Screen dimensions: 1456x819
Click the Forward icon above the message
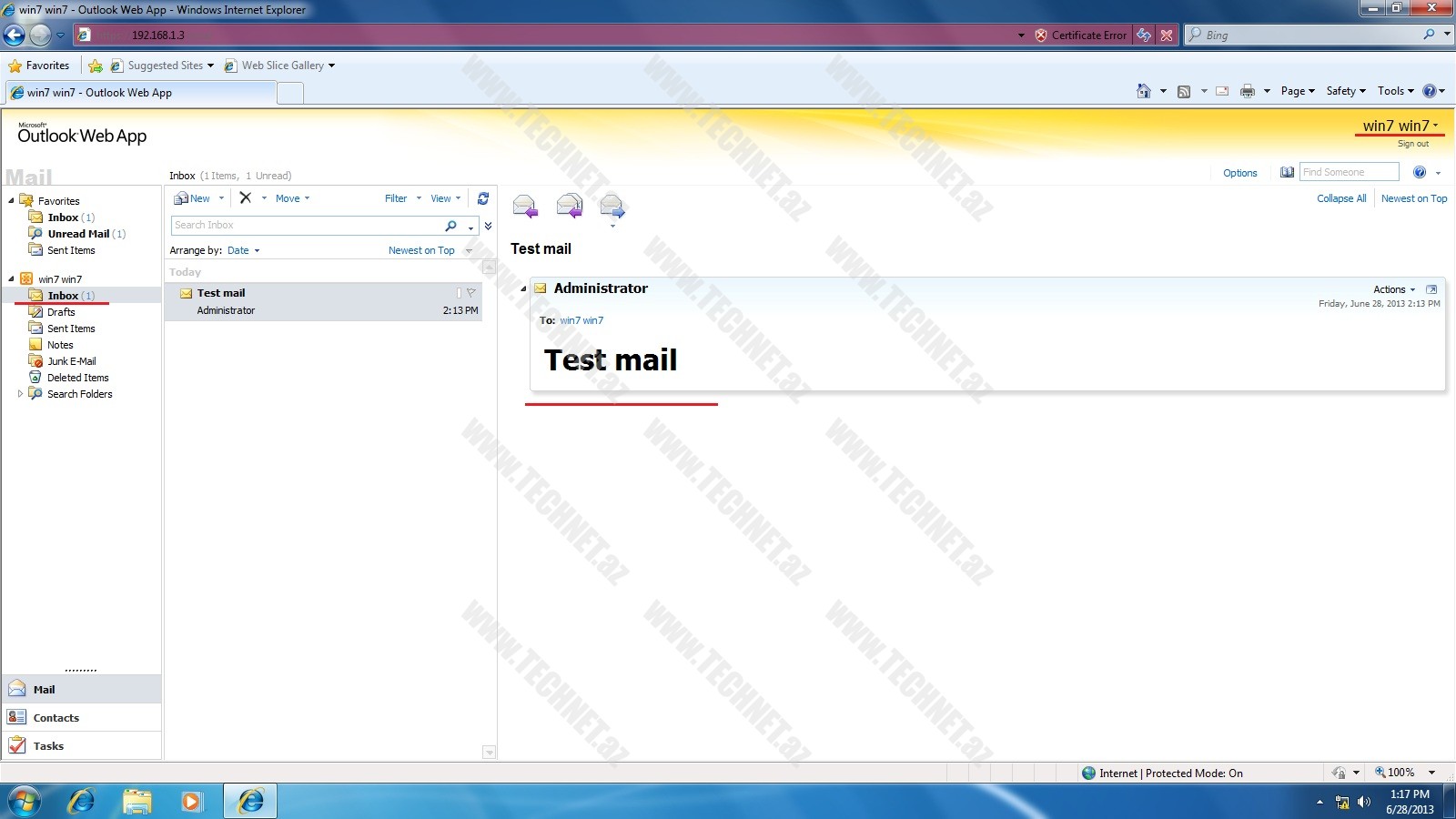tap(612, 207)
